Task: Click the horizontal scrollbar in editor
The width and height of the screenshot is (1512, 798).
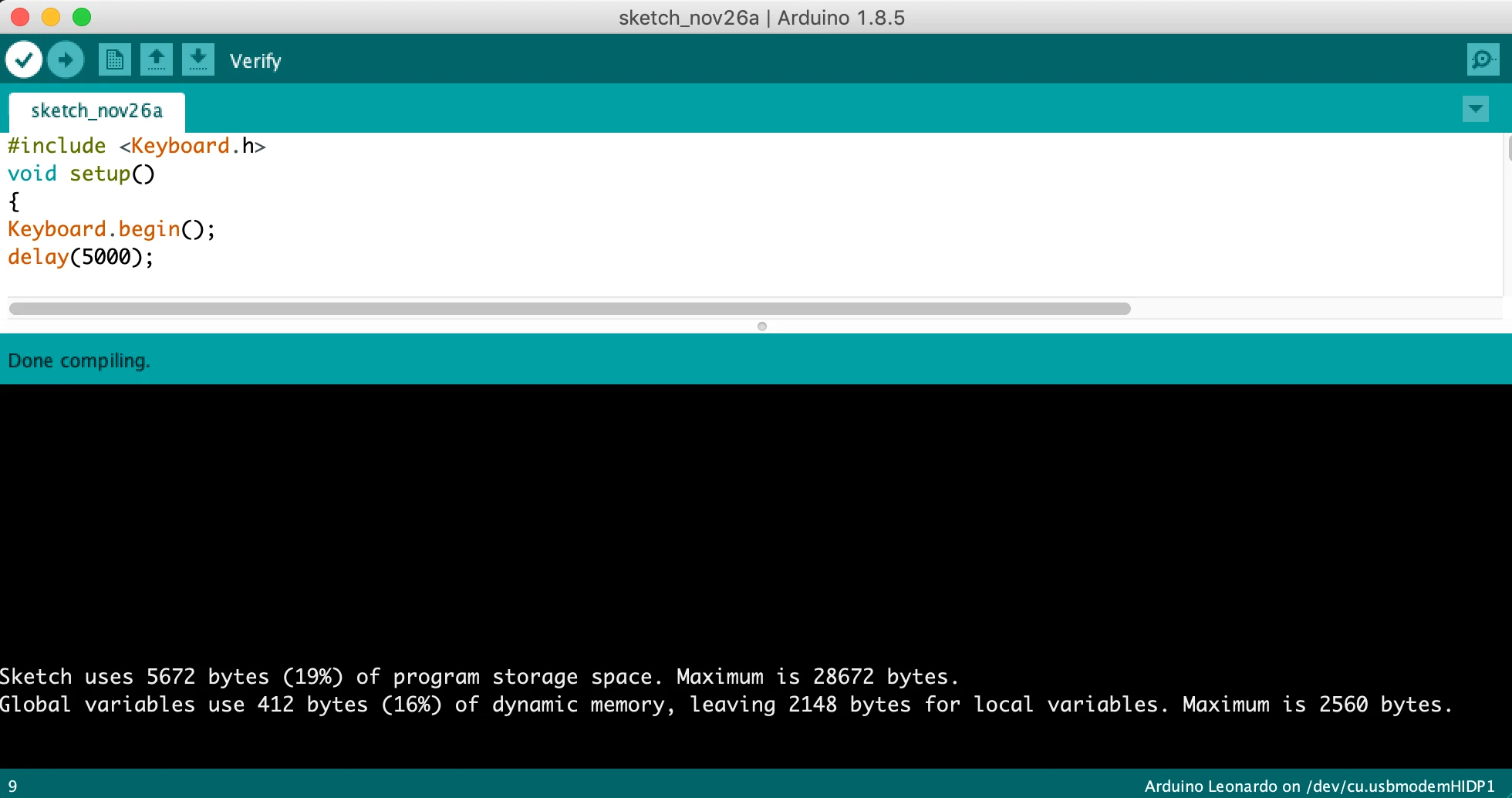Action: (x=569, y=309)
